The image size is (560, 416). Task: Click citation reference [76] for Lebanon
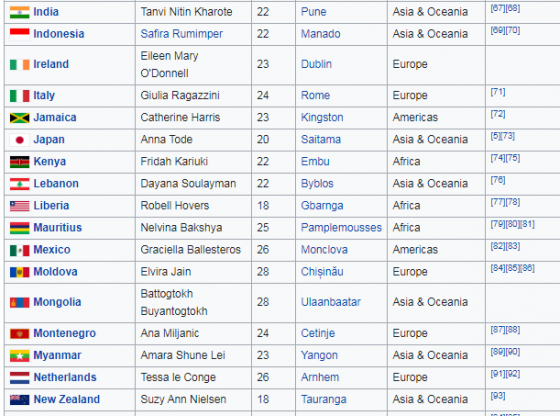[x=498, y=180]
